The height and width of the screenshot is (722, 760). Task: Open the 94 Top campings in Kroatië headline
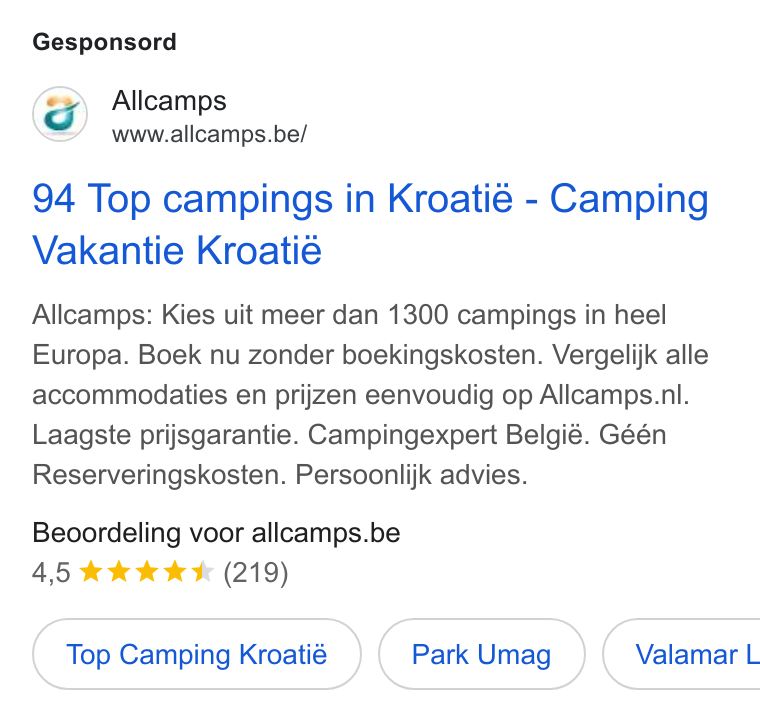pos(370,224)
